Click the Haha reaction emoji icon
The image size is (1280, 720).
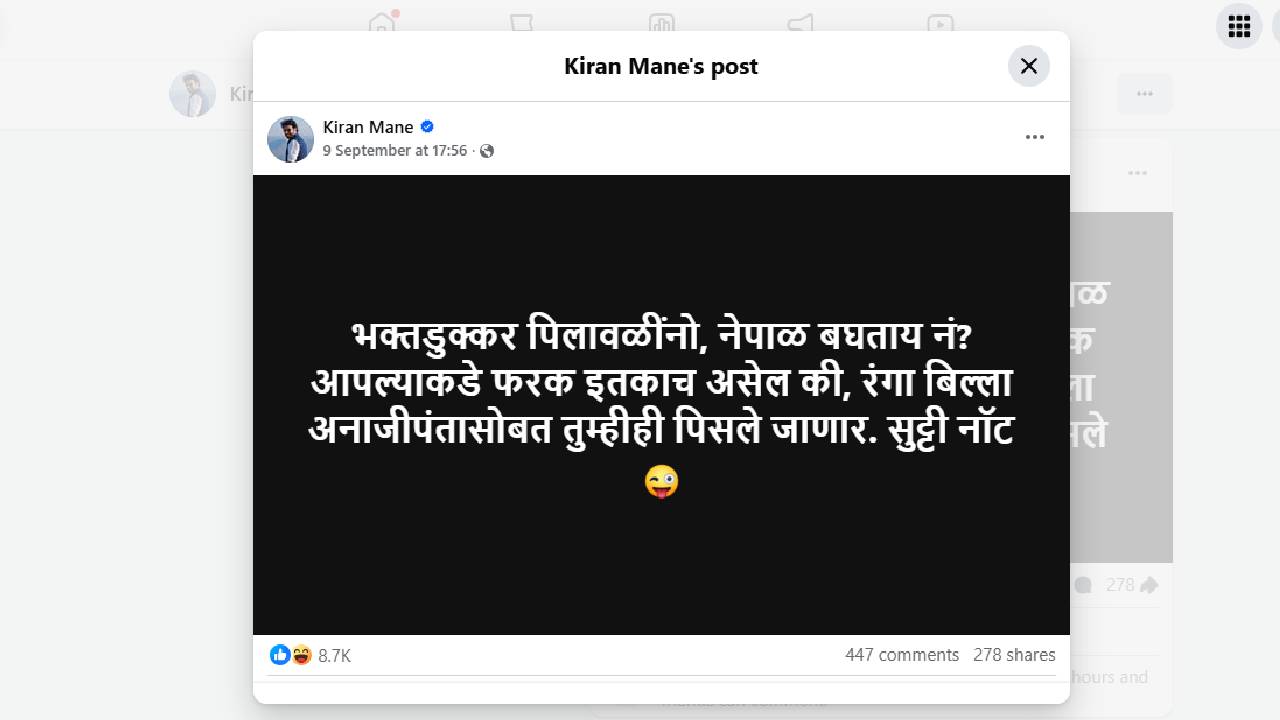coord(301,655)
